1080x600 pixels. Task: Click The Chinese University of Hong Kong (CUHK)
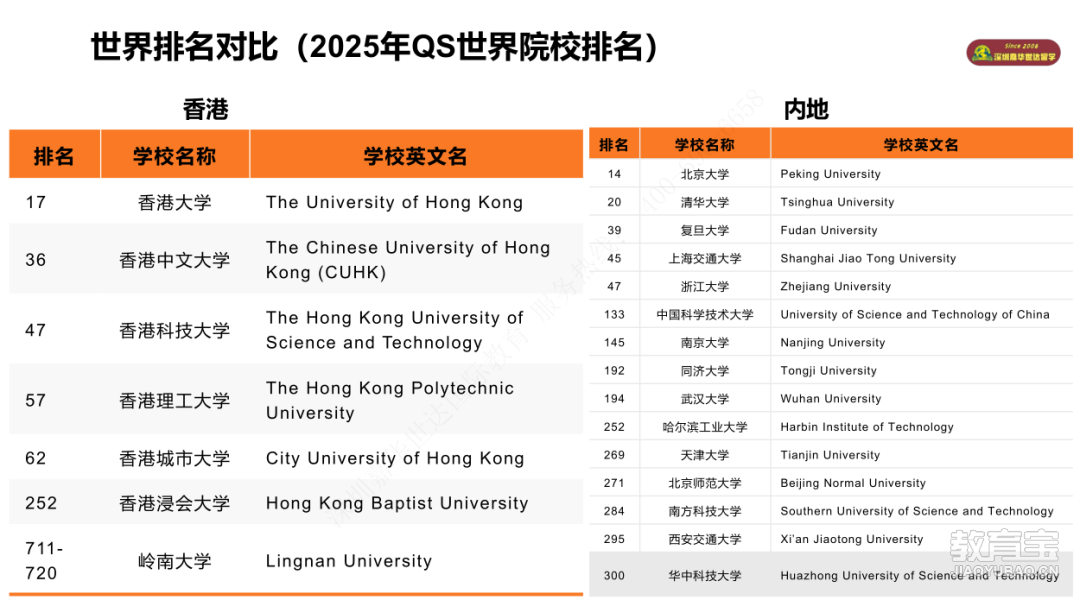tap(408, 260)
